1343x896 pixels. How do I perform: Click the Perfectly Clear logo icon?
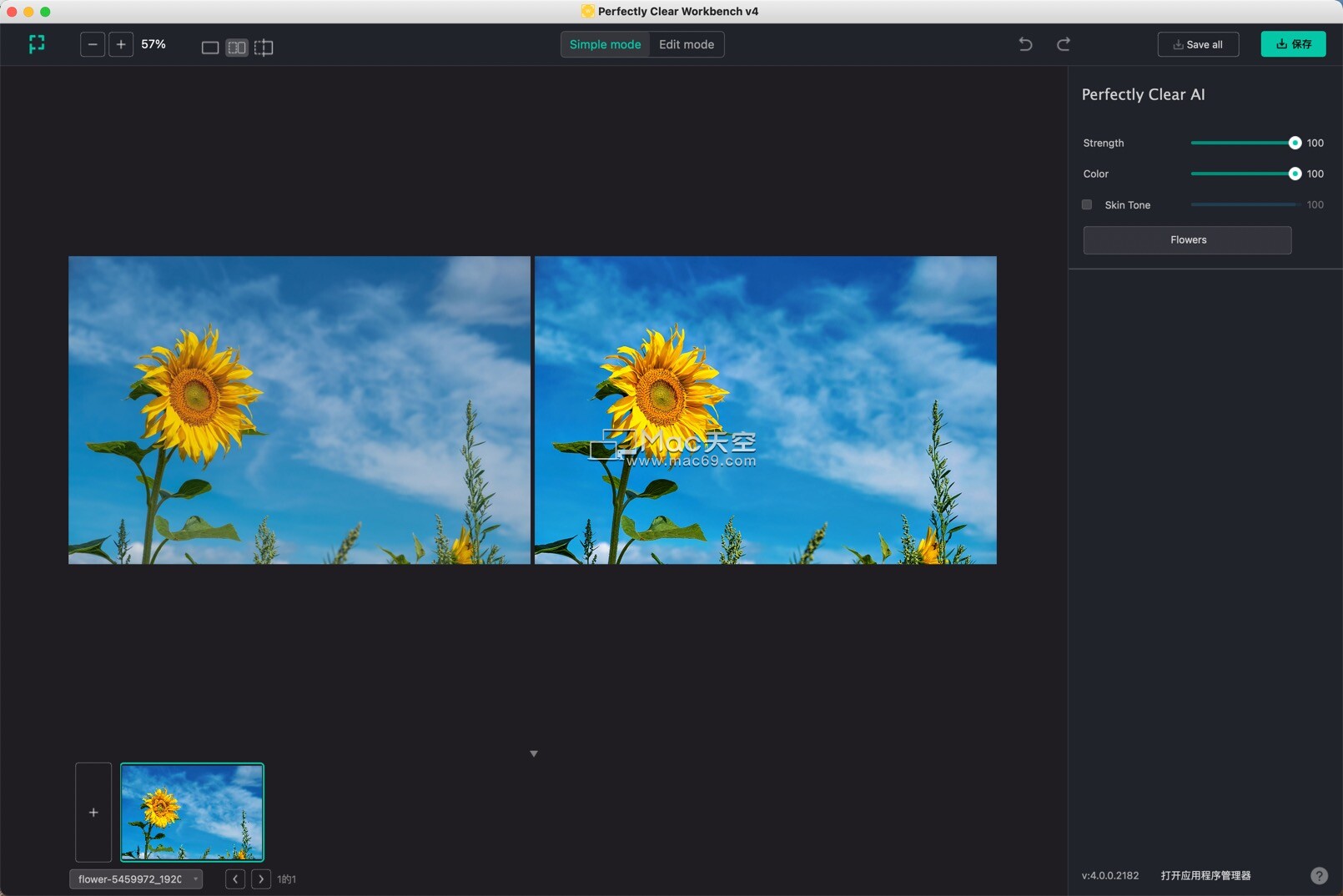[x=37, y=44]
